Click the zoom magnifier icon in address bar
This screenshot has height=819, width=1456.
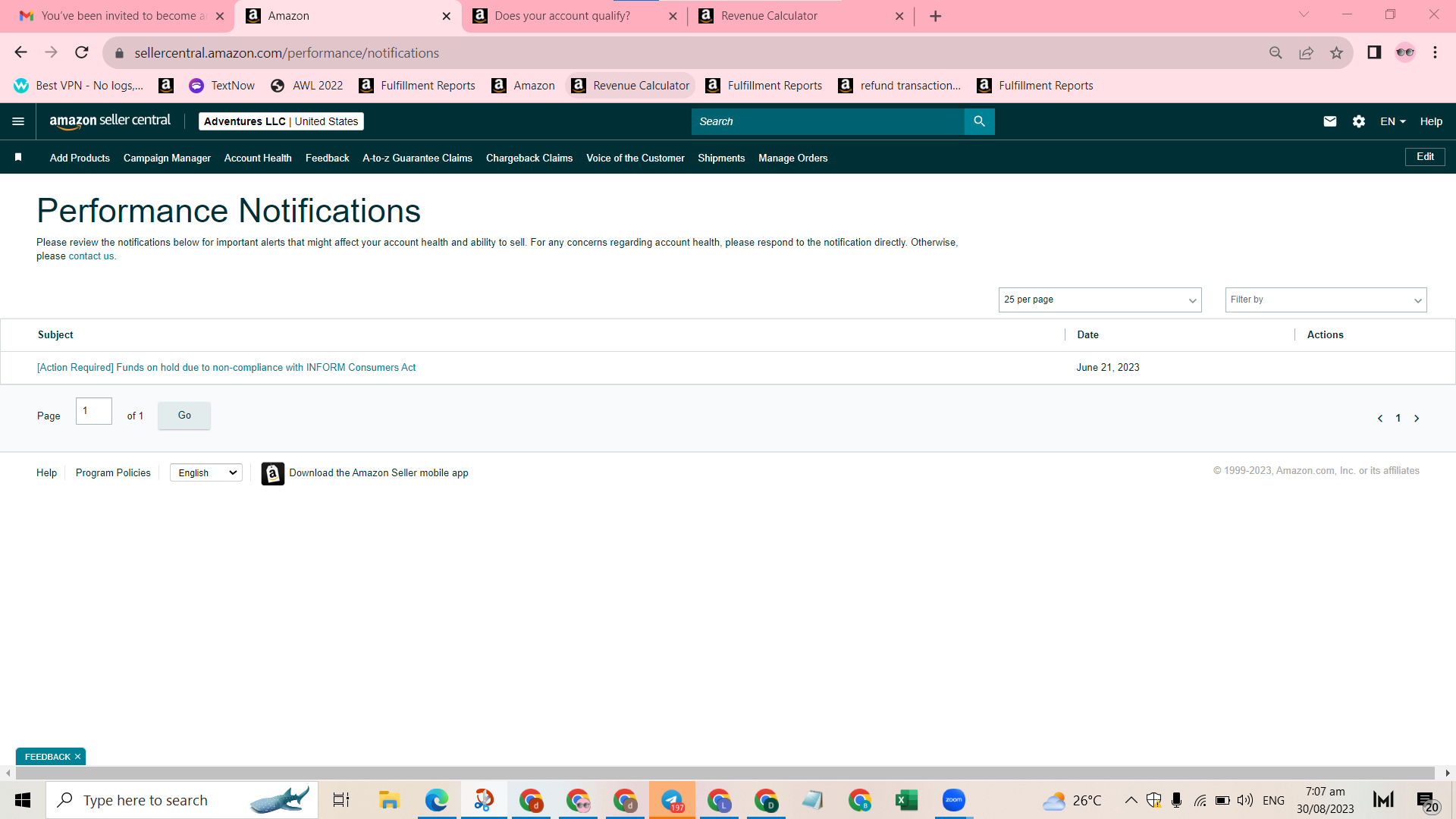tap(1276, 52)
